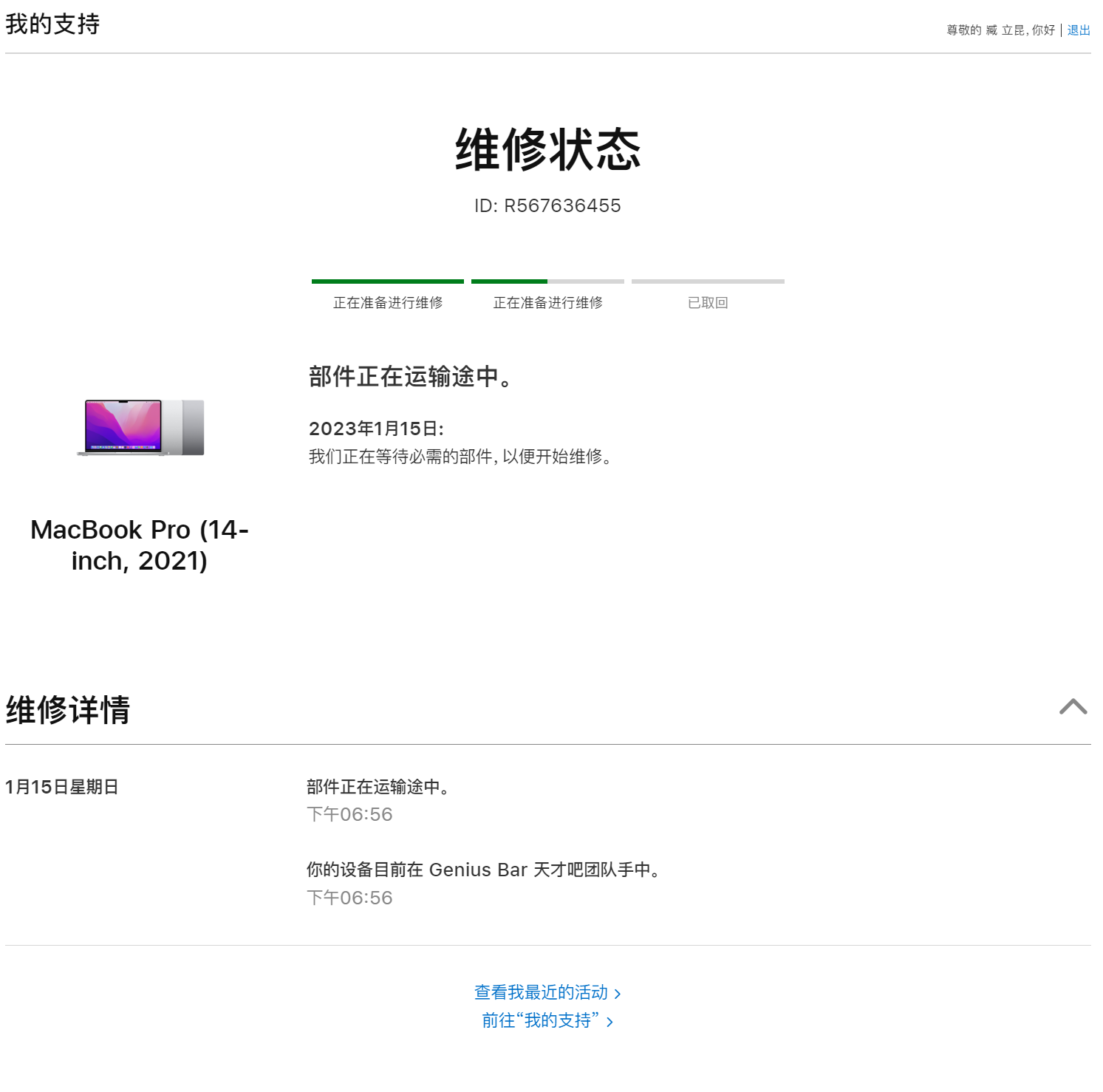
Task: Click the MacBook Pro (14-inch, 2021) device name
Action: (x=140, y=545)
